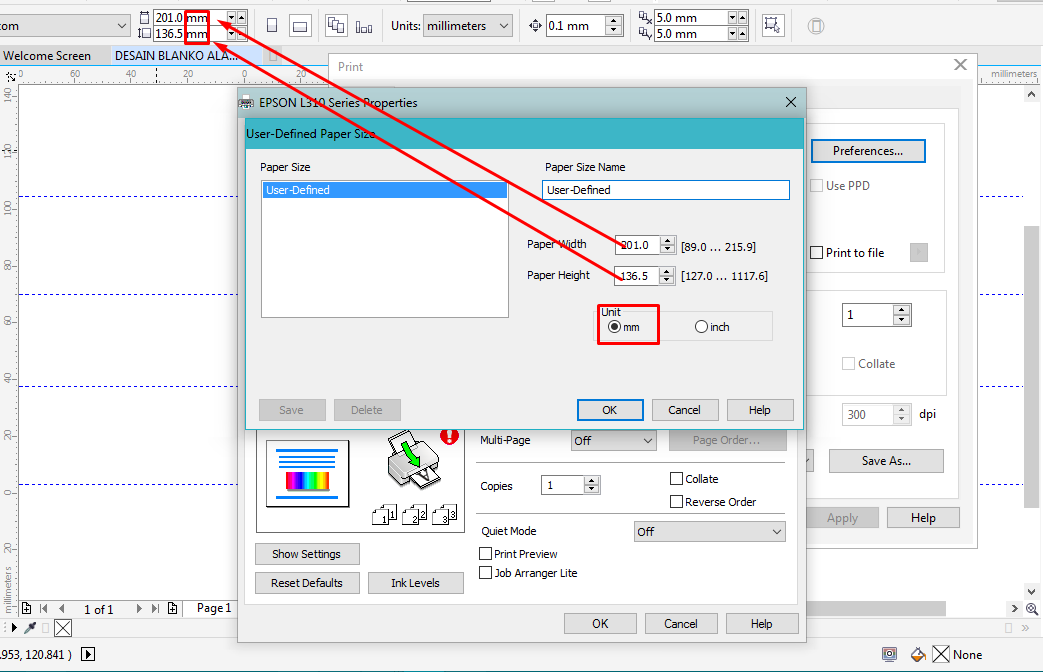Open the Units millimeters dropdown
The width and height of the screenshot is (1043, 672).
click(468, 26)
